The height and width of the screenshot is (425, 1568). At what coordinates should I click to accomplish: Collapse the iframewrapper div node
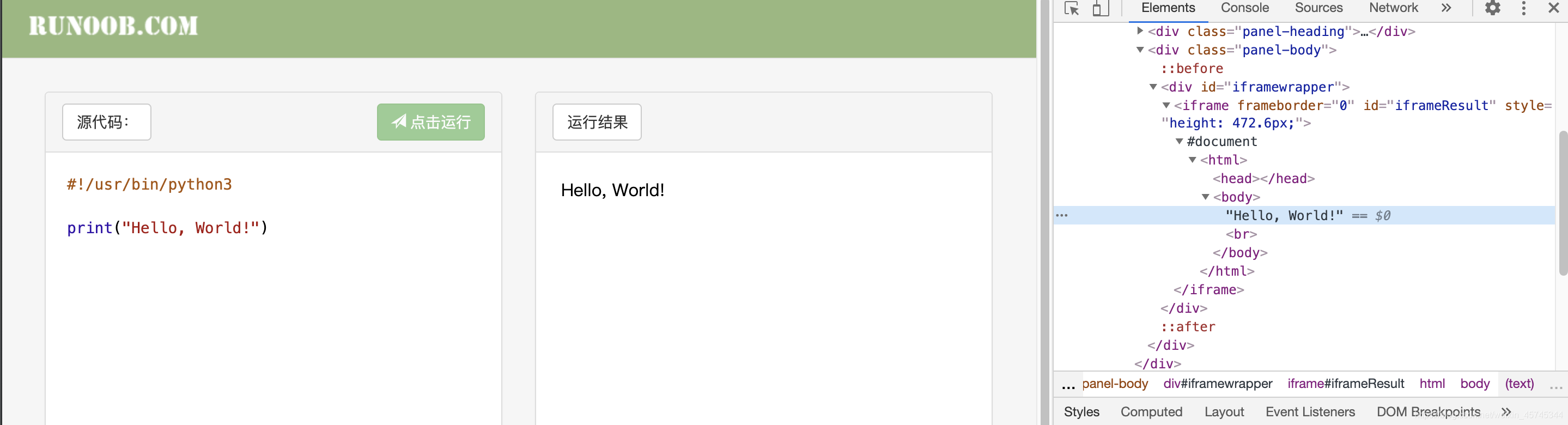click(1153, 87)
